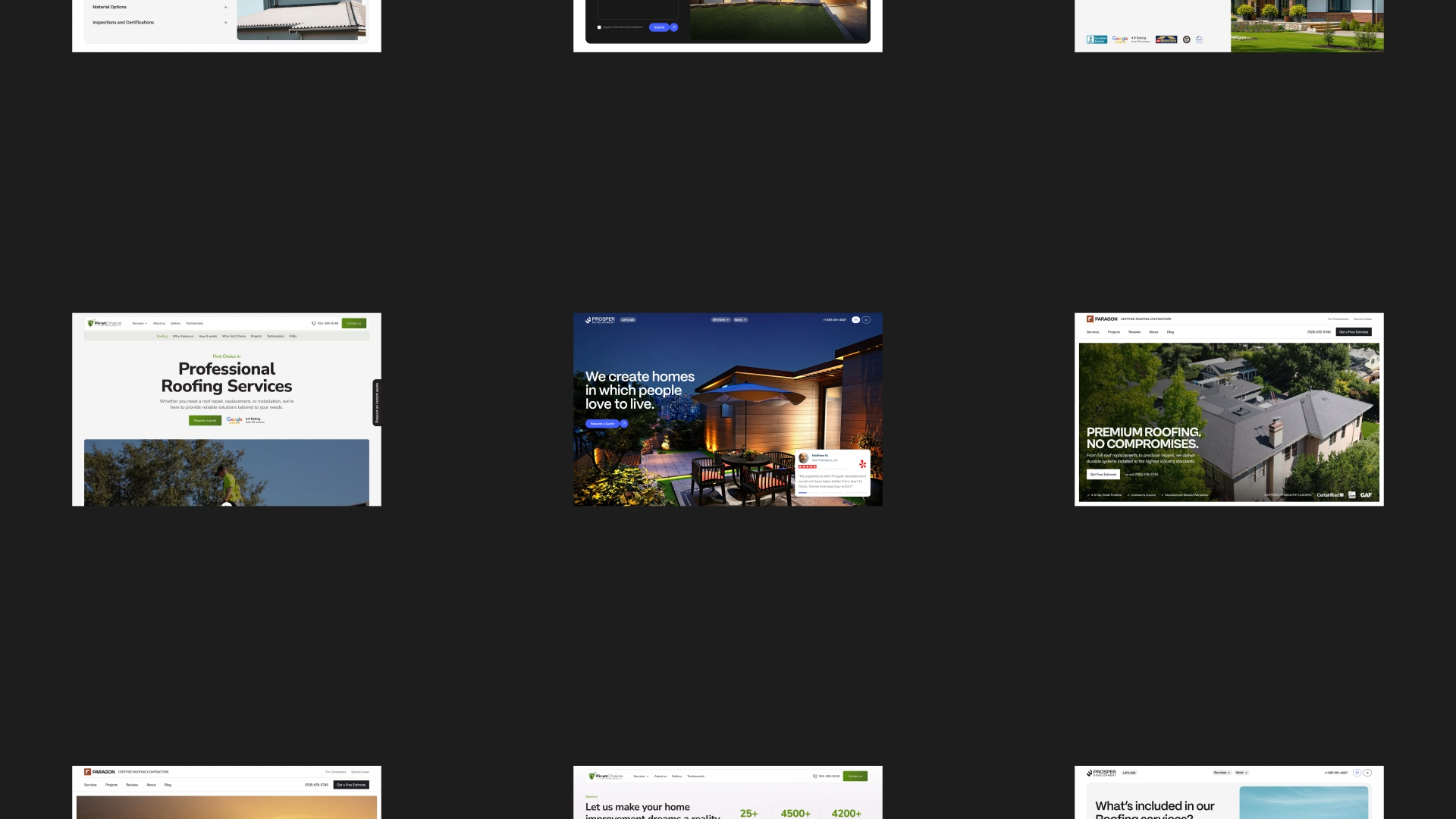Open Services dropdown pill on Prosper night-patio page

(720, 320)
